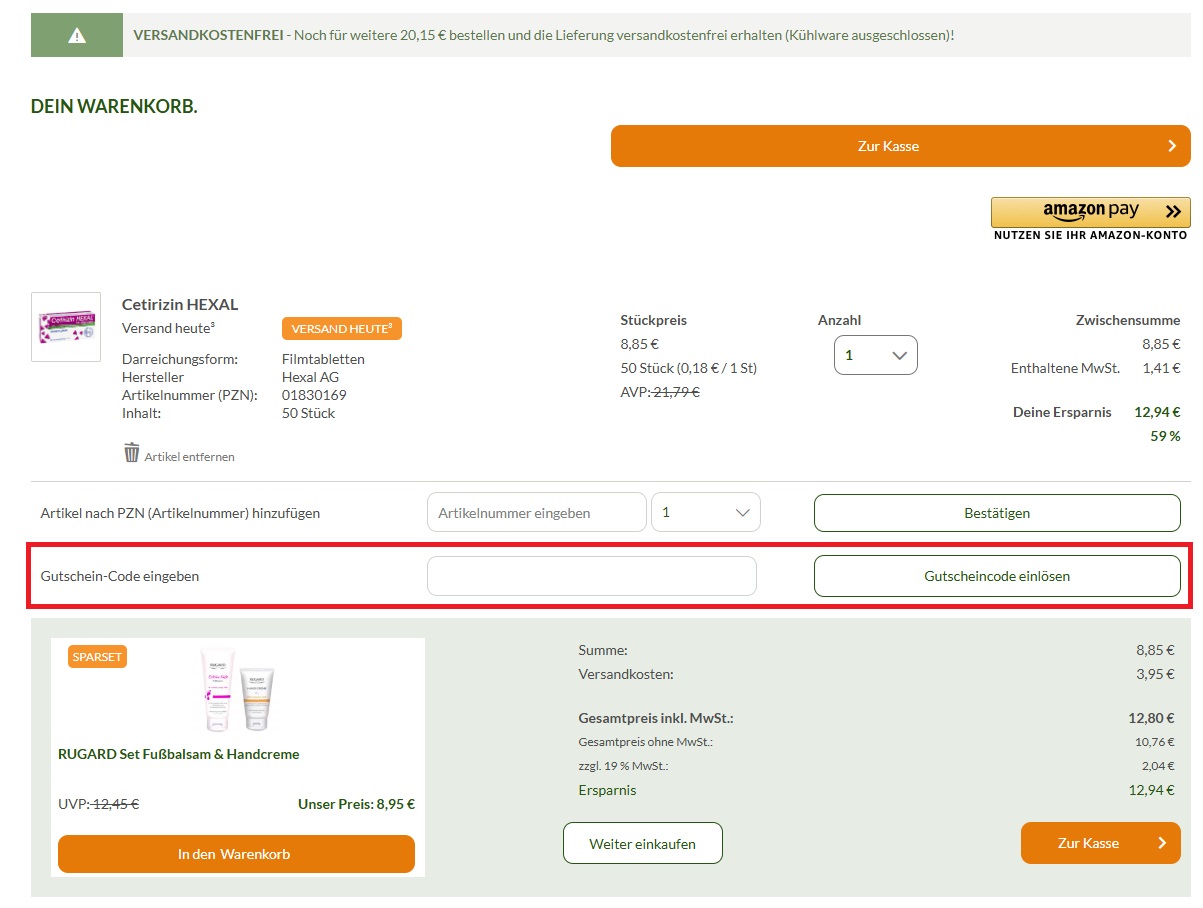This screenshot has width=1203, height=908.
Task: Click NUTZEN SIE IHR AMAZON-KONTO caption
Action: (1091, 236)
